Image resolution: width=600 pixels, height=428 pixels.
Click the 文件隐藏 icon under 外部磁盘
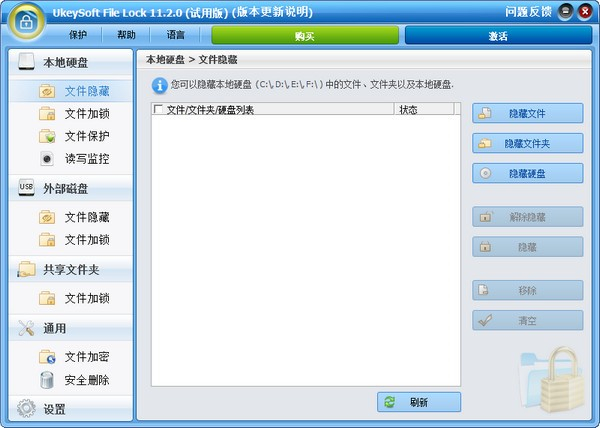(47, 217)
